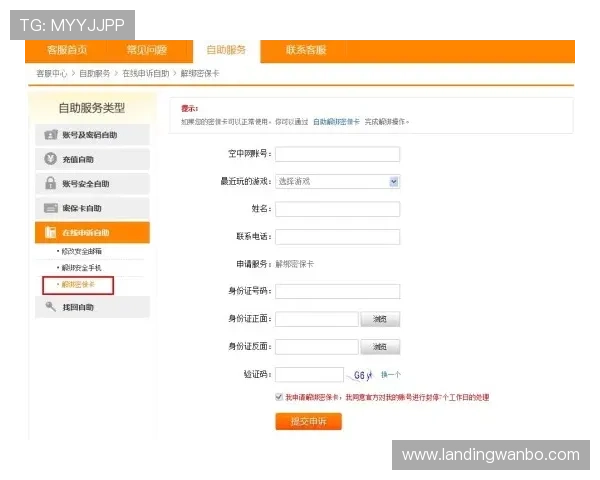Go to 自助服务 in the breadcrumb
The image size is (600, 480).
pyautogui.click(x=95, y=73)
